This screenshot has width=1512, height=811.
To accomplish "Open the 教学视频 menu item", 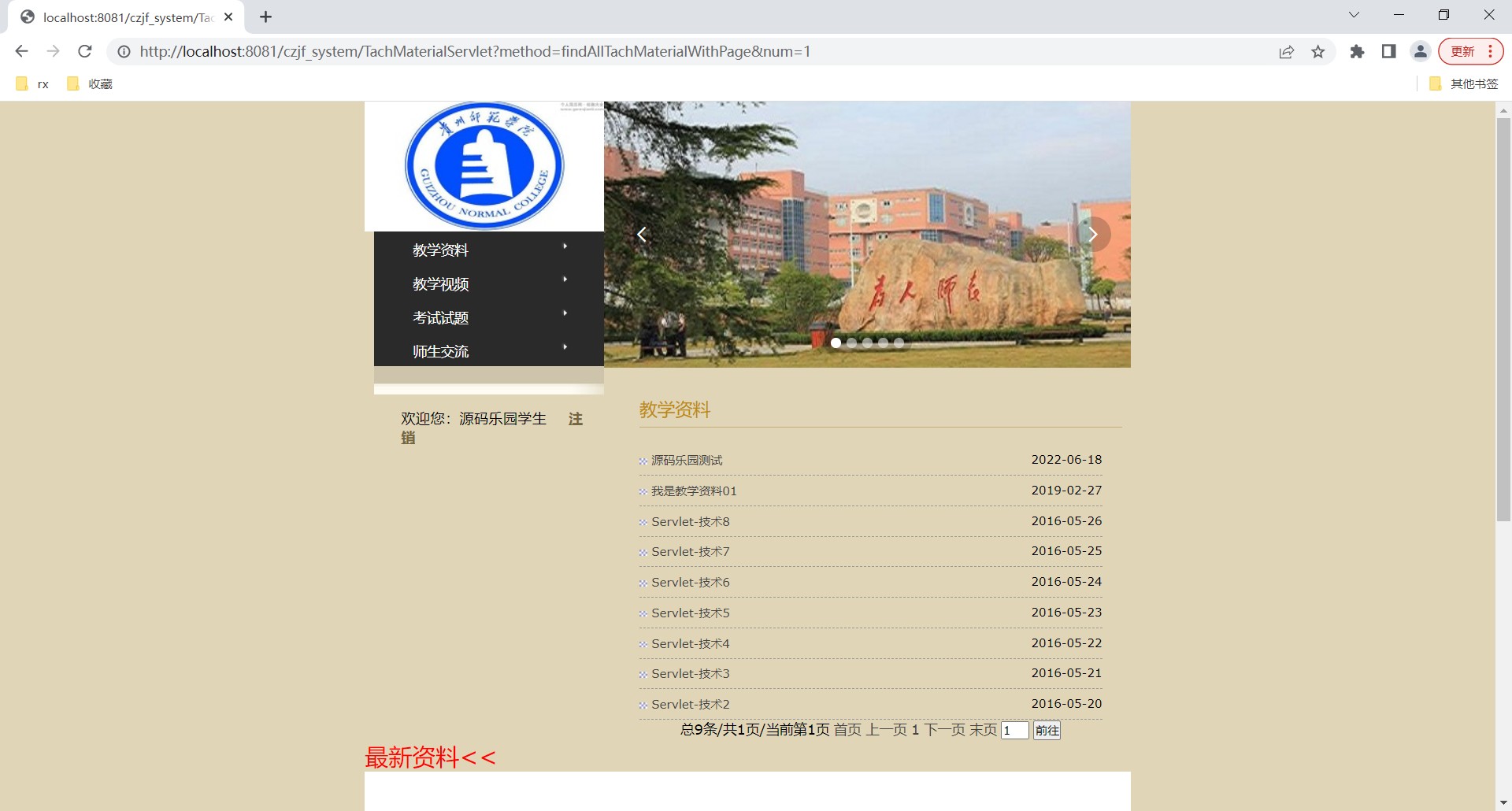I will pyautogui.click(x=441, y=284).
